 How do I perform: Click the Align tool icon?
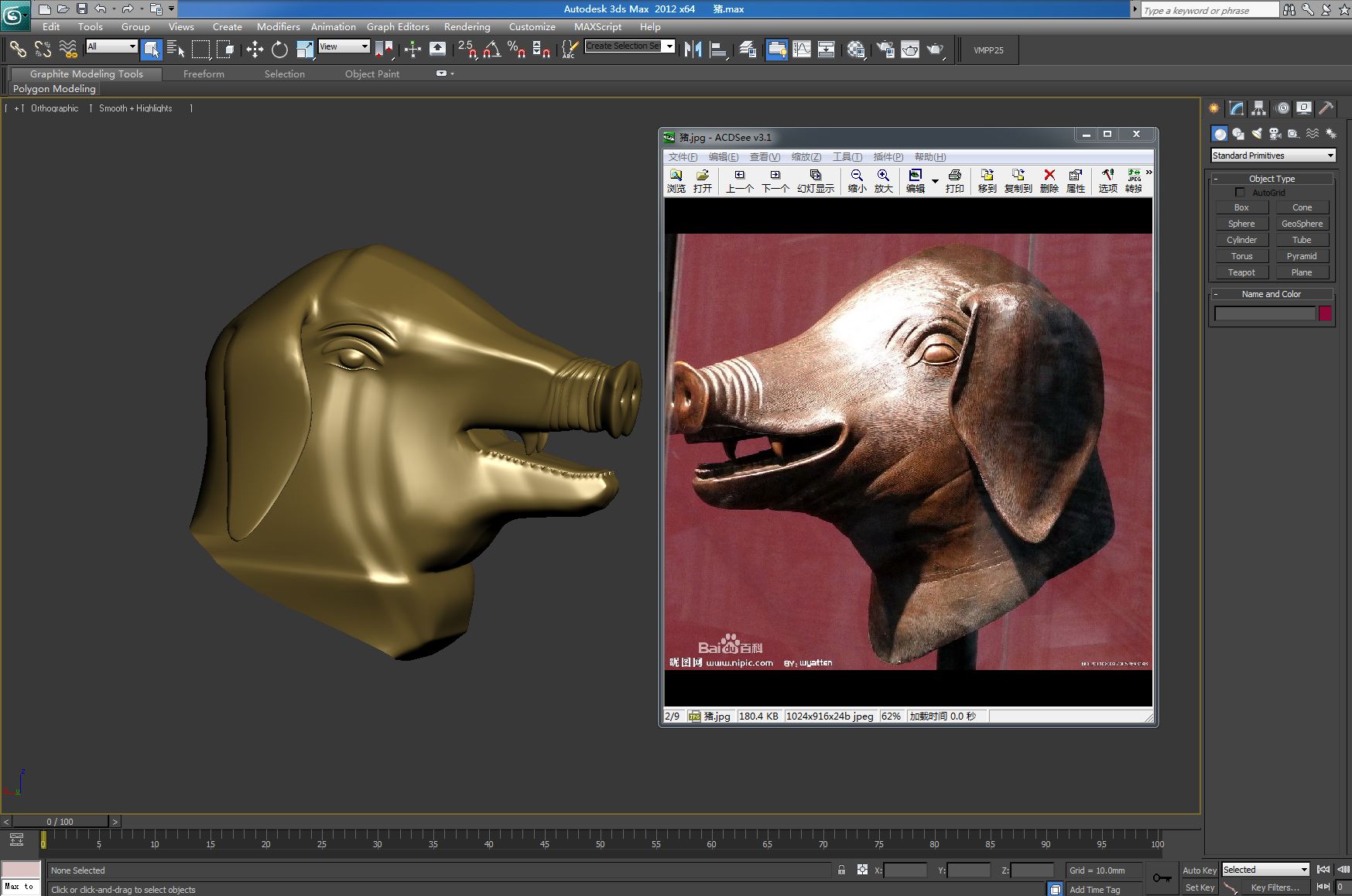click(718, 50)
